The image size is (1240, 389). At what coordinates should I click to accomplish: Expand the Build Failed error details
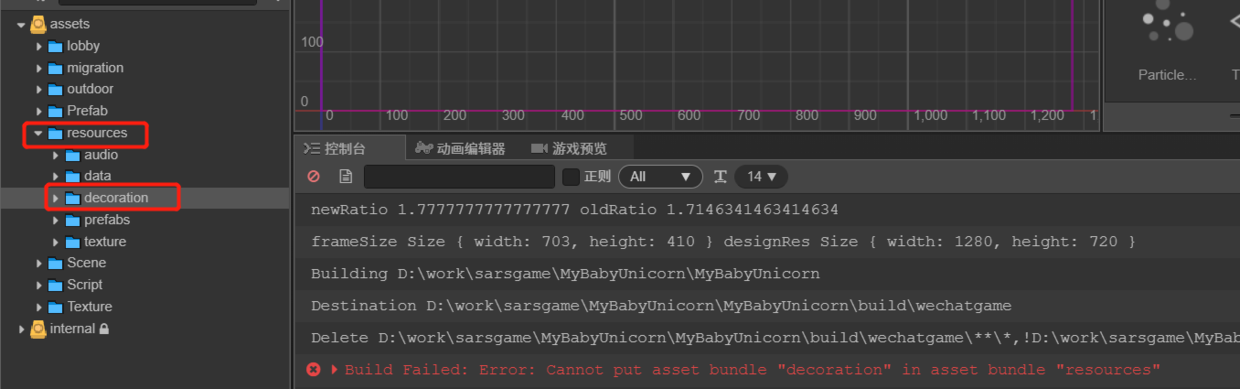pos(334,370)
